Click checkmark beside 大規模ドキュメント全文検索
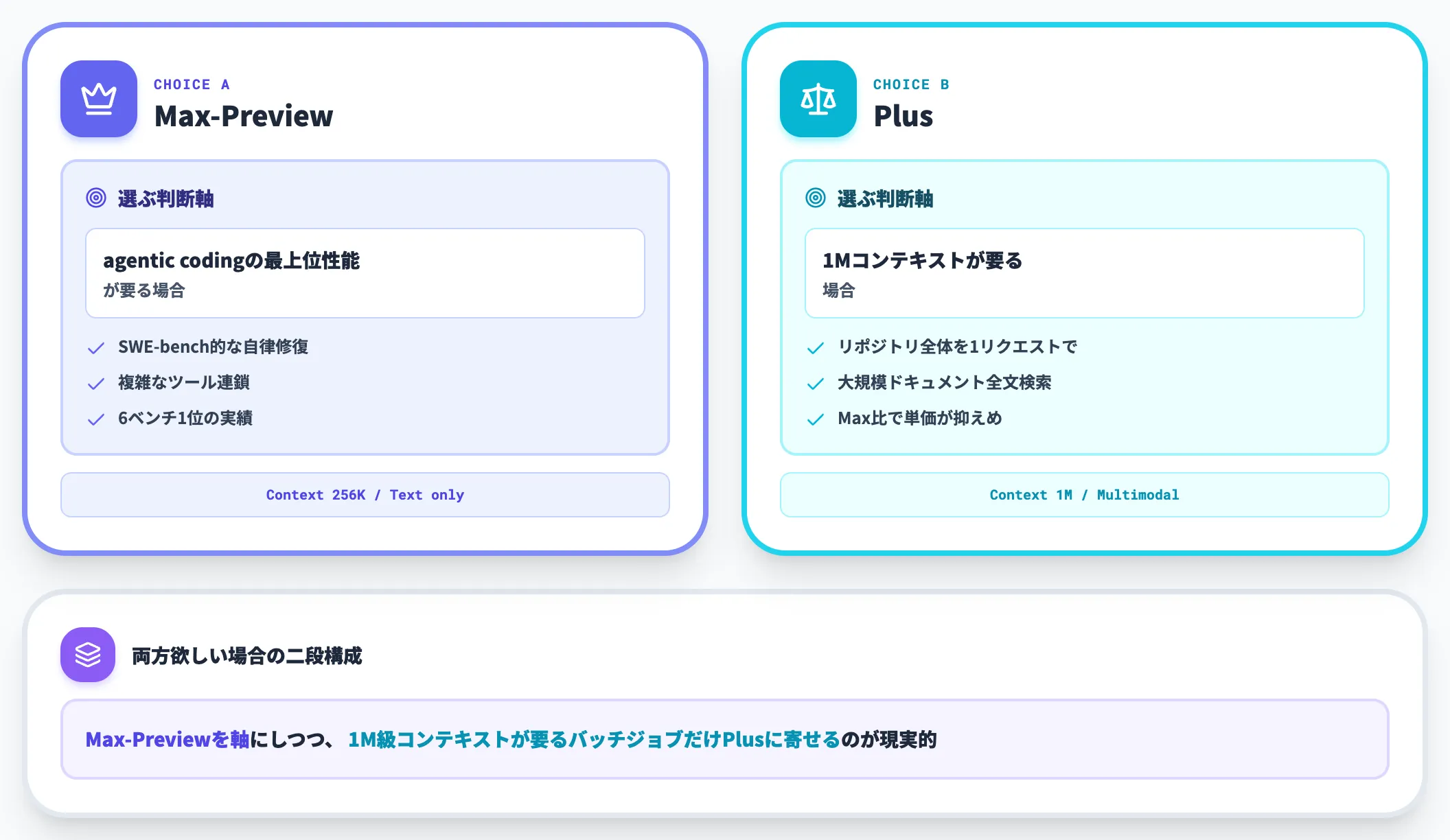Screen dimensions: 1450x840 (816, 384)
